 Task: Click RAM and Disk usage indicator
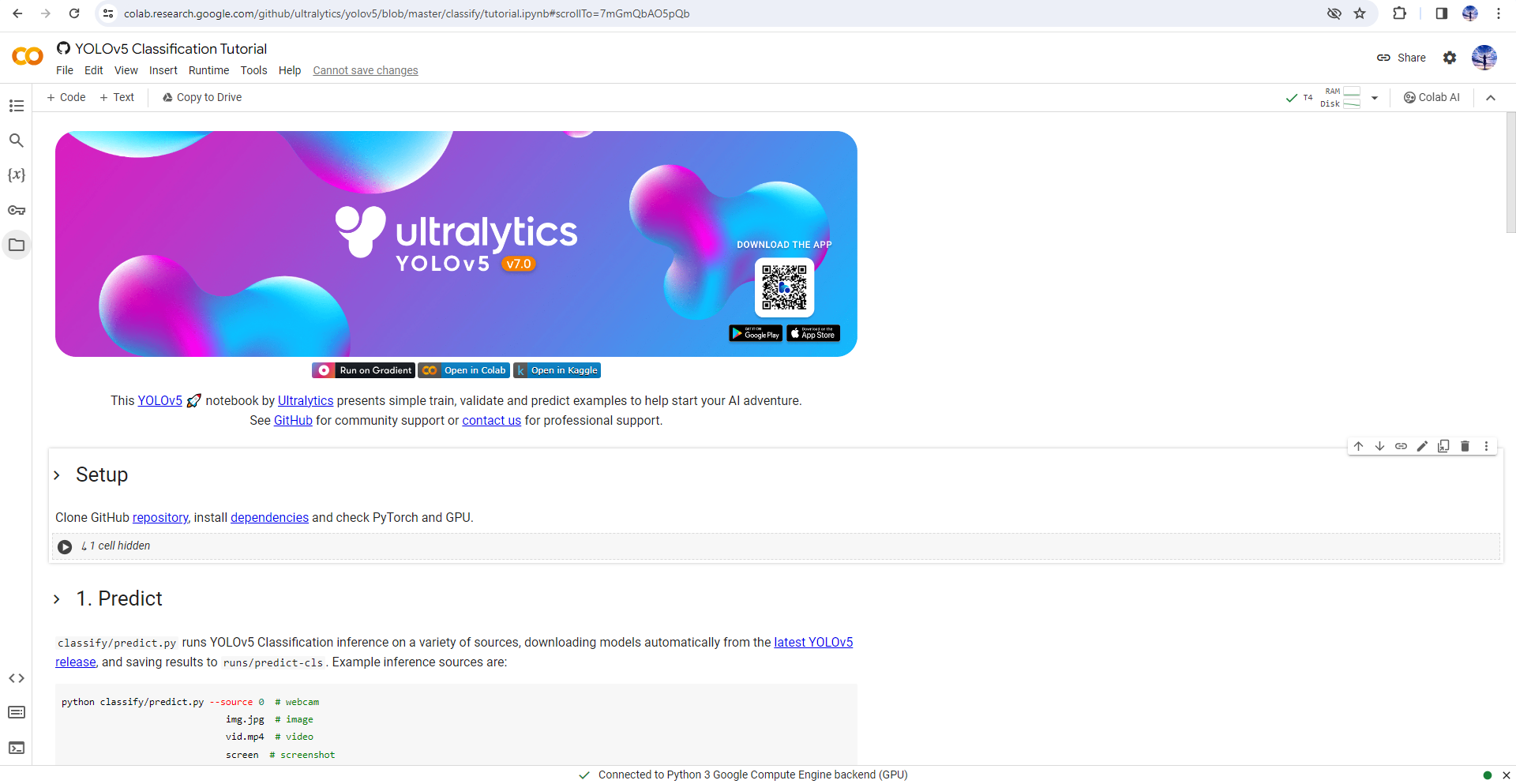click(1341, 98)
